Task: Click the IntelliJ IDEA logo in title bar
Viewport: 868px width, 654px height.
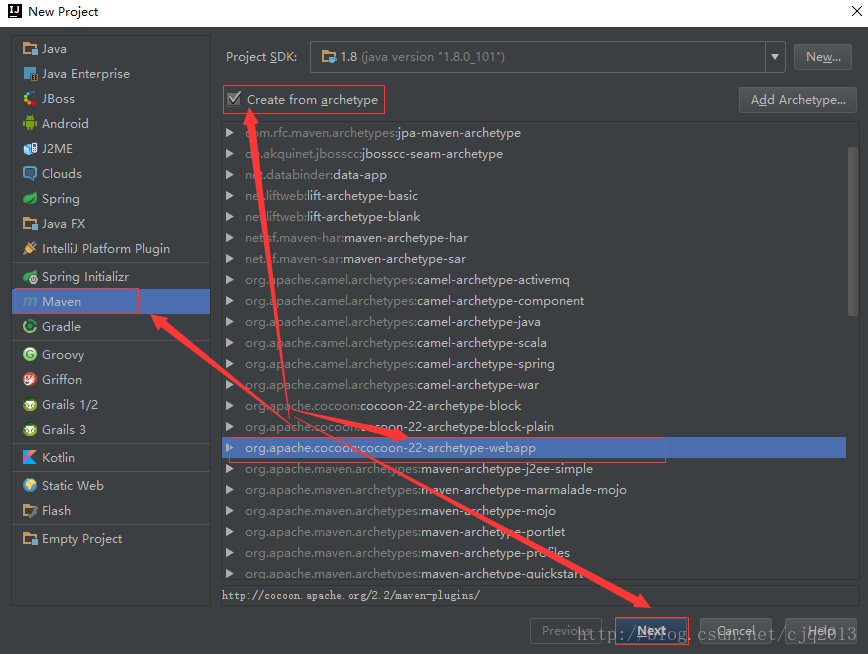Action: (15, 11)
